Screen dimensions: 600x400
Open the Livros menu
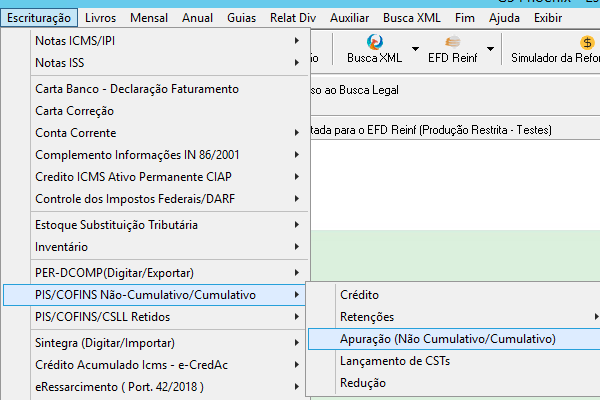point(100,18)
